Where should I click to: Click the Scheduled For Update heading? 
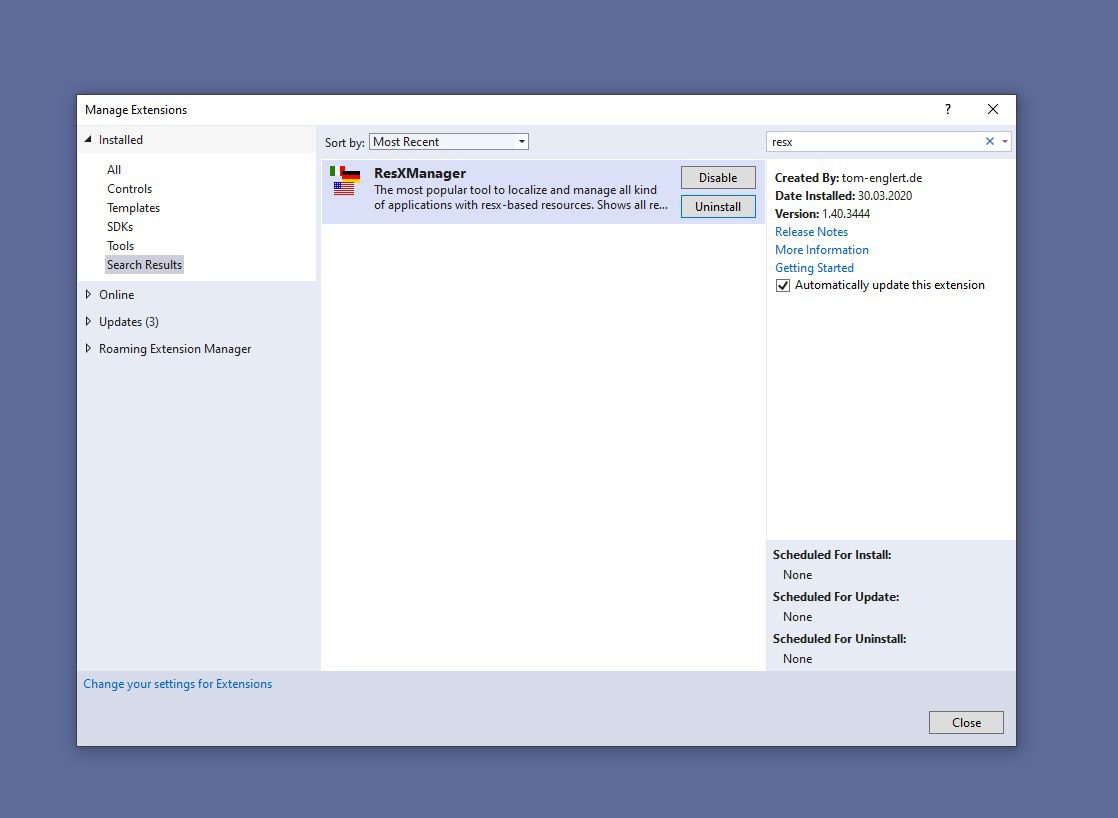(x=836, y=597)
